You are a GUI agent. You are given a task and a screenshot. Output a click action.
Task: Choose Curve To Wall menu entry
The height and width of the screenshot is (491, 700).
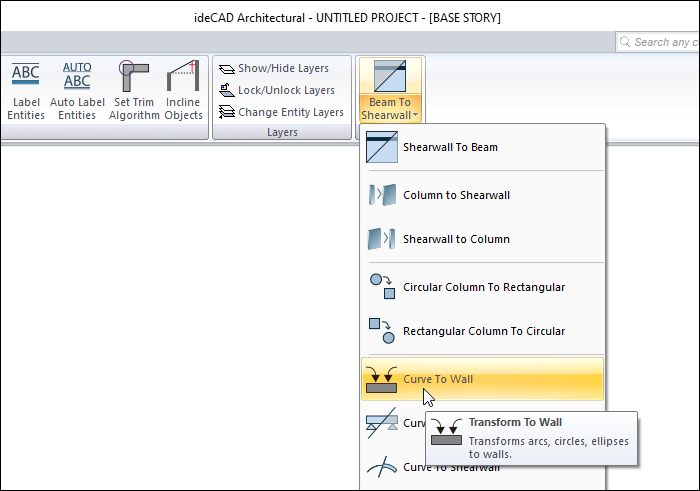pos(438,379)
